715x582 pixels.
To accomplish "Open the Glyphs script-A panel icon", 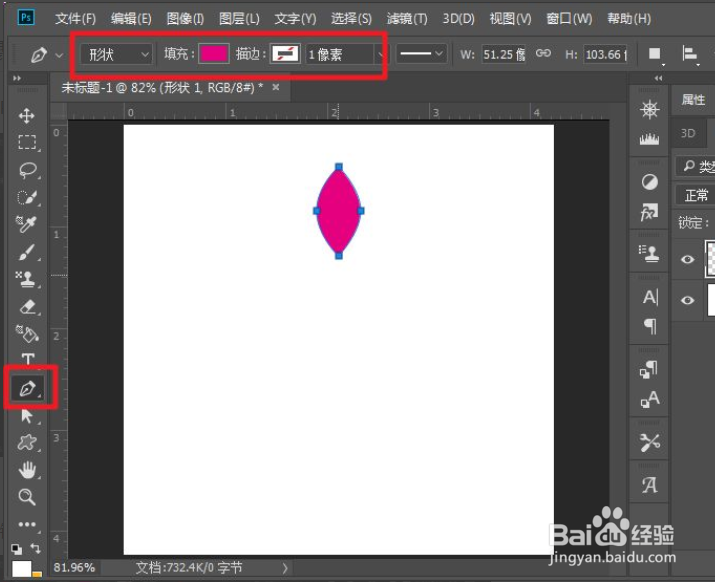I will pos(650,485).
